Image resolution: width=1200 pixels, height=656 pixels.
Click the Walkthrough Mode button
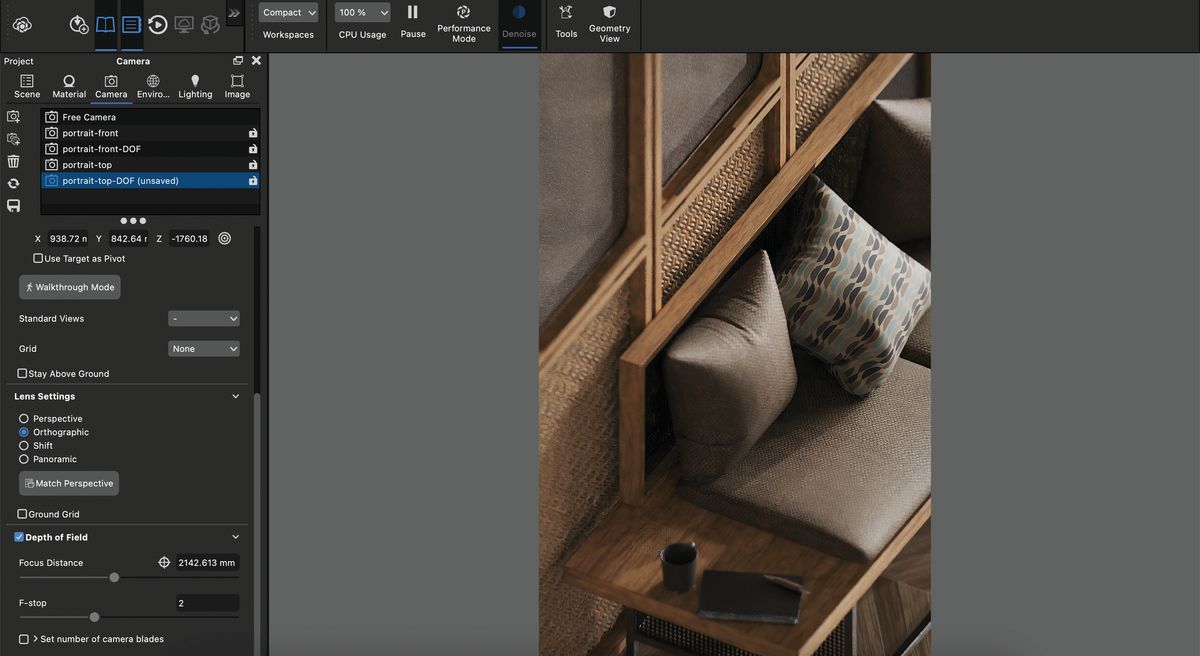pyautogui.click(x=69, y=287)
